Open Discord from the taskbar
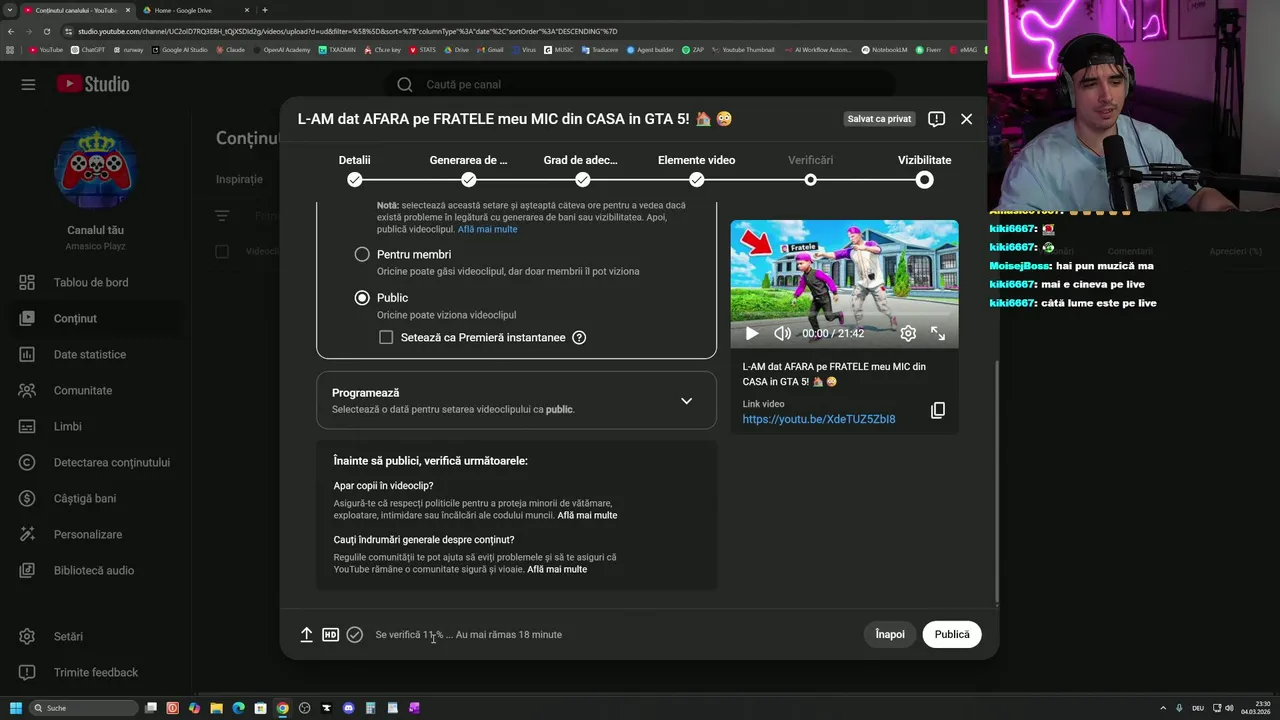The height and width of the screenshot is (720, 1280). pyautogui.click(x=348, y=708)
